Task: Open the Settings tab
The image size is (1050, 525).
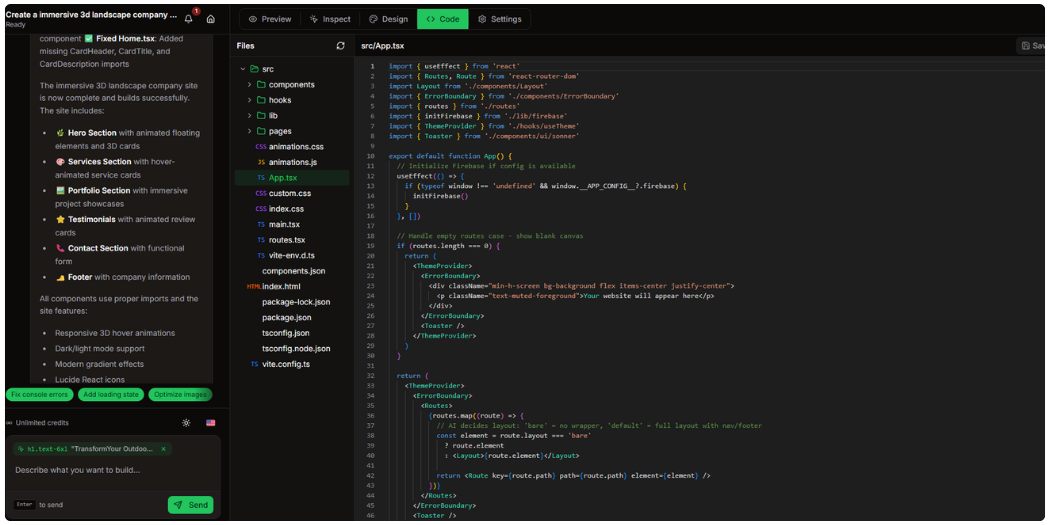Action: point(499,19)
